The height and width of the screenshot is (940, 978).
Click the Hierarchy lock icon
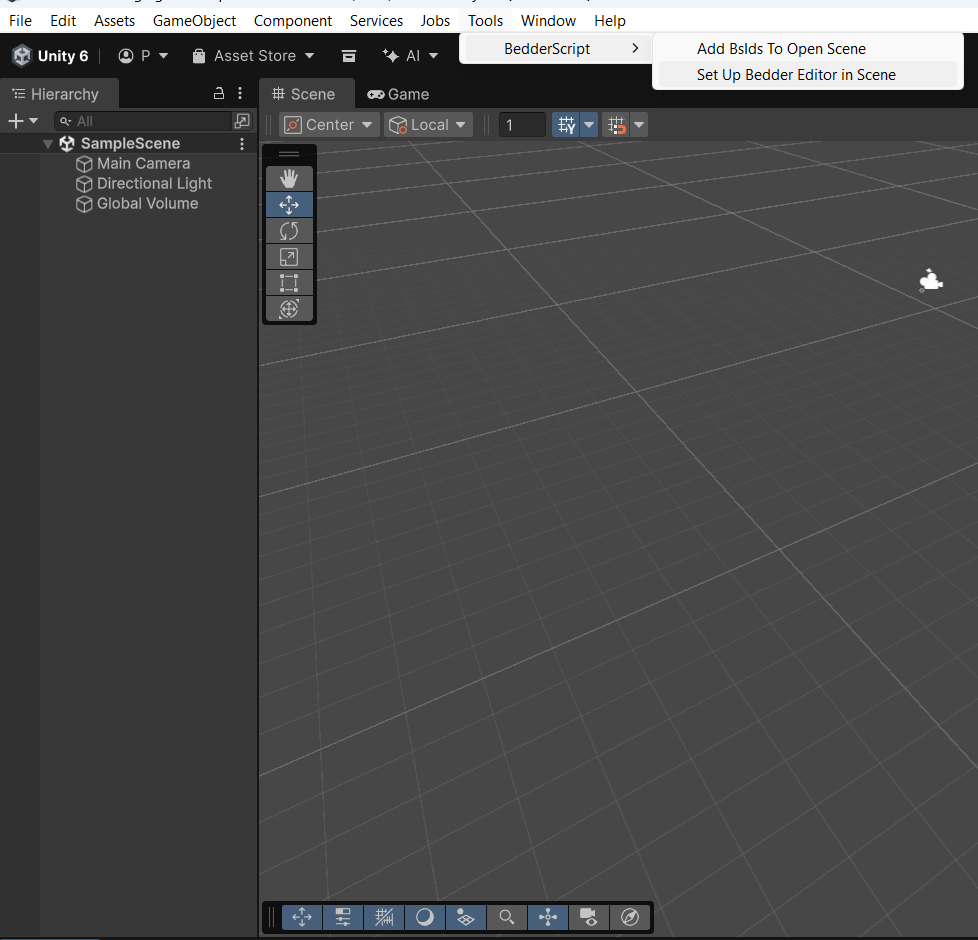(219, 94)
